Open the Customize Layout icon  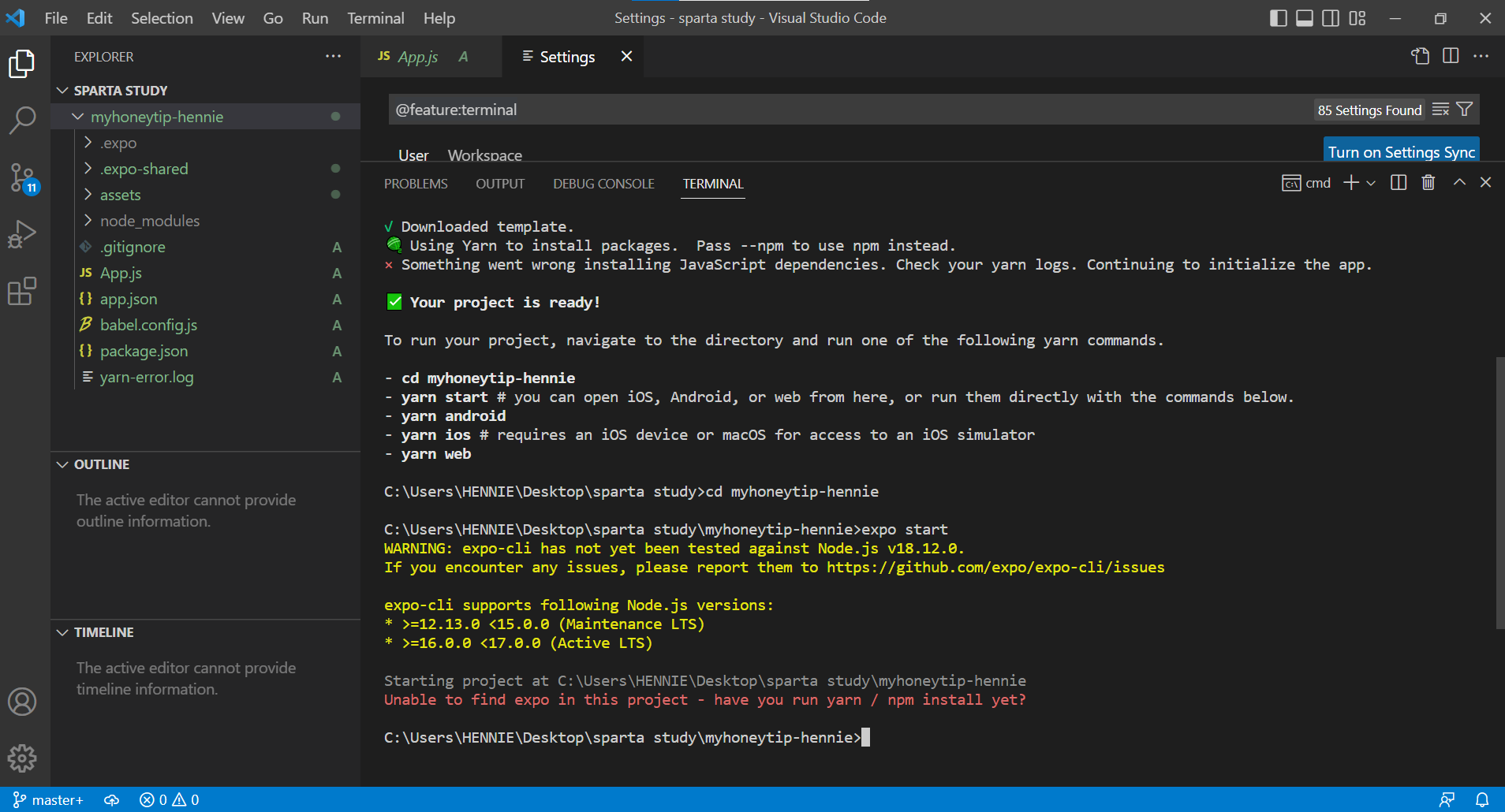tap(1357, 18)
